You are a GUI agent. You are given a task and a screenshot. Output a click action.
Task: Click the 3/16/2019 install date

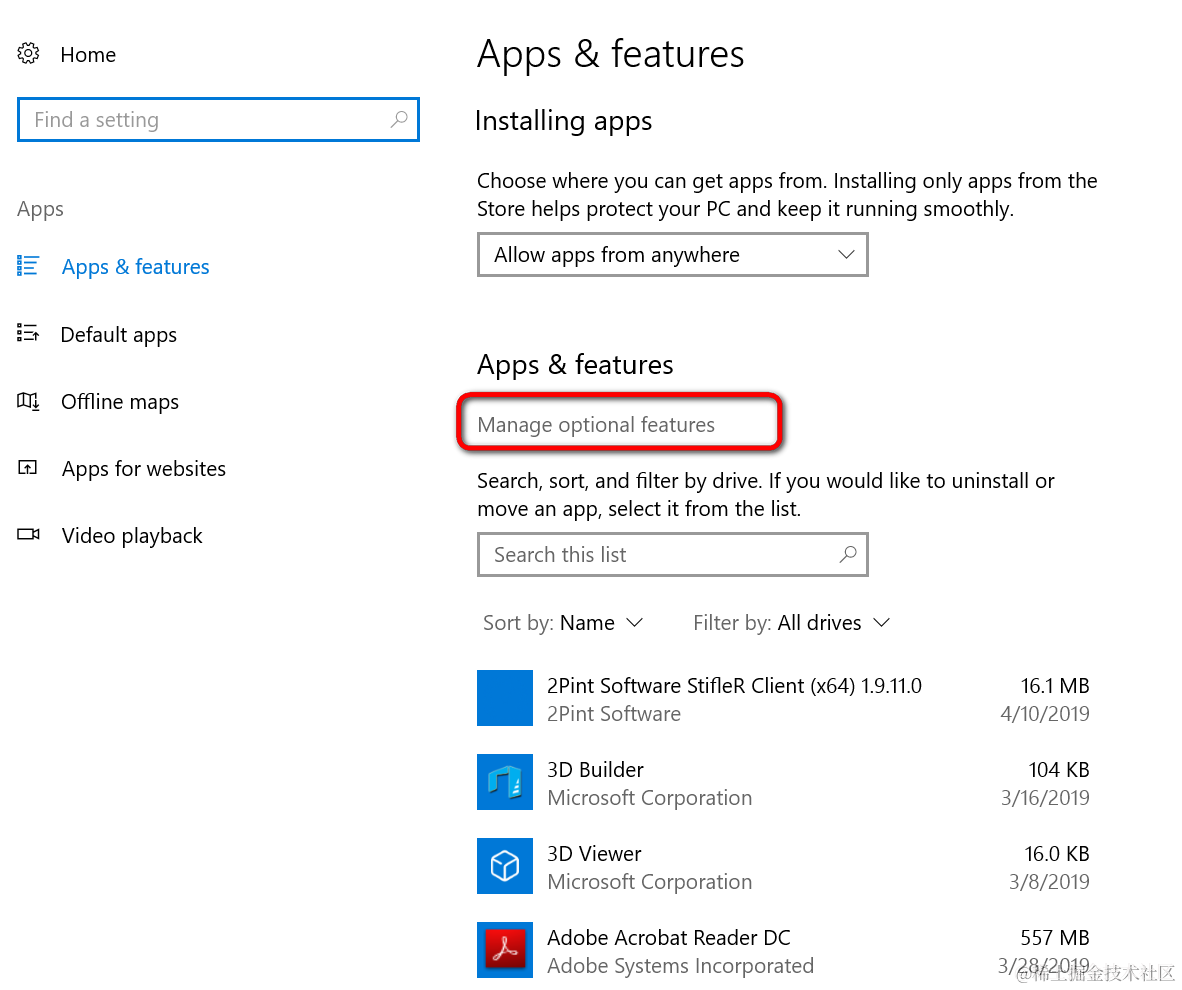pos(1045,798)
